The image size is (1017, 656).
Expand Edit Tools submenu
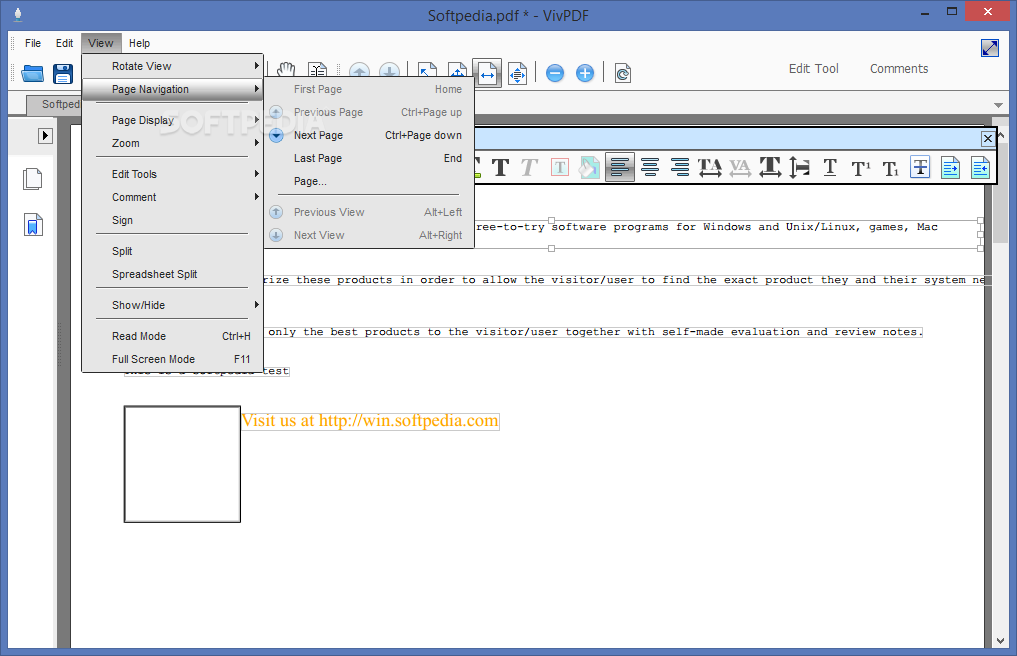pos(172,174)
